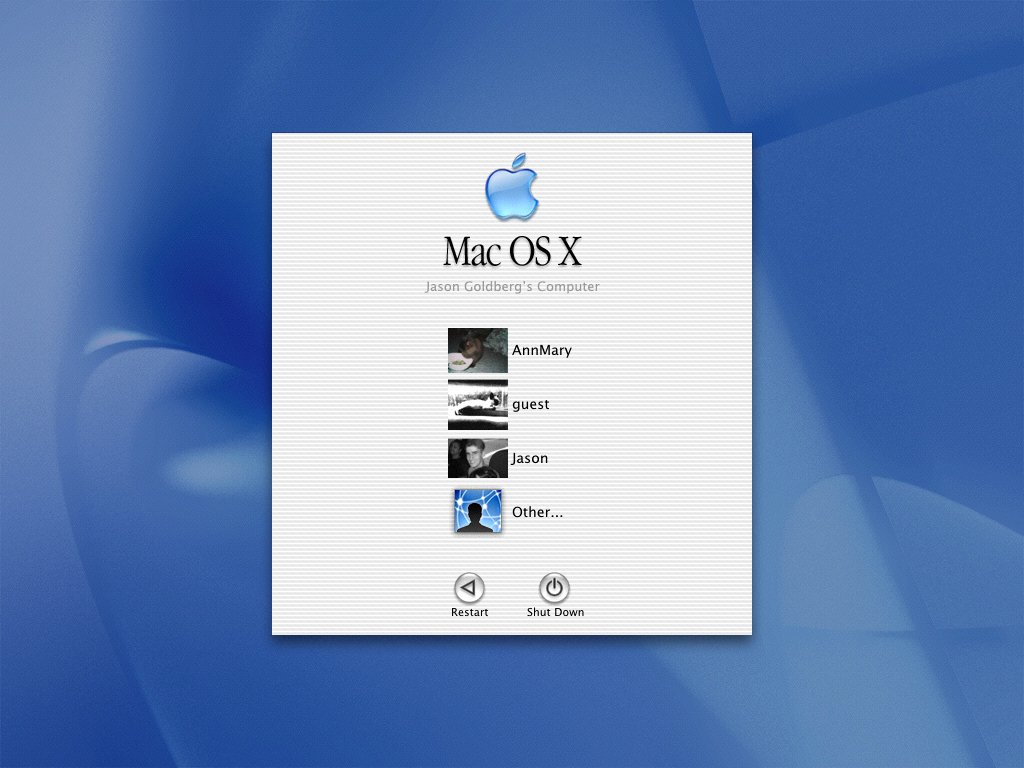Click the Other... text label
The width and height of the screenshot is (1024, 768).
537,511
